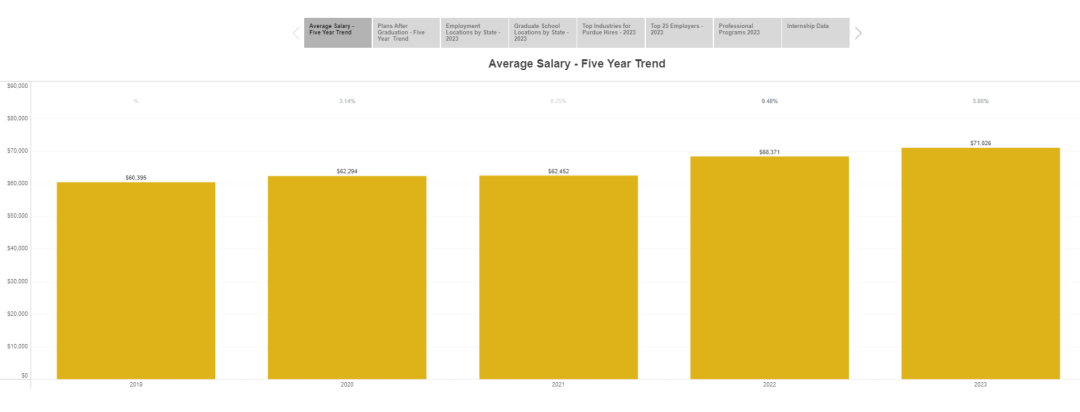The width and height of the screenshot is (1080, 412).
Task: Click the 3.14% growth label
Action: click(347, 101)
